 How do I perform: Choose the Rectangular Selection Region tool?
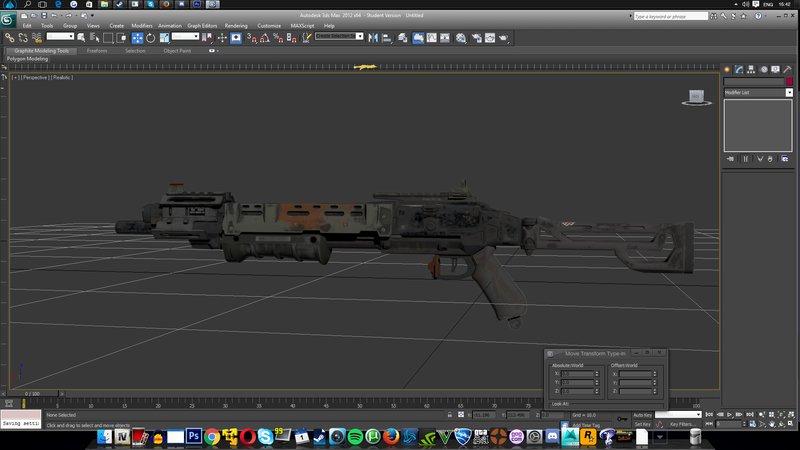(x=108, y=37)
